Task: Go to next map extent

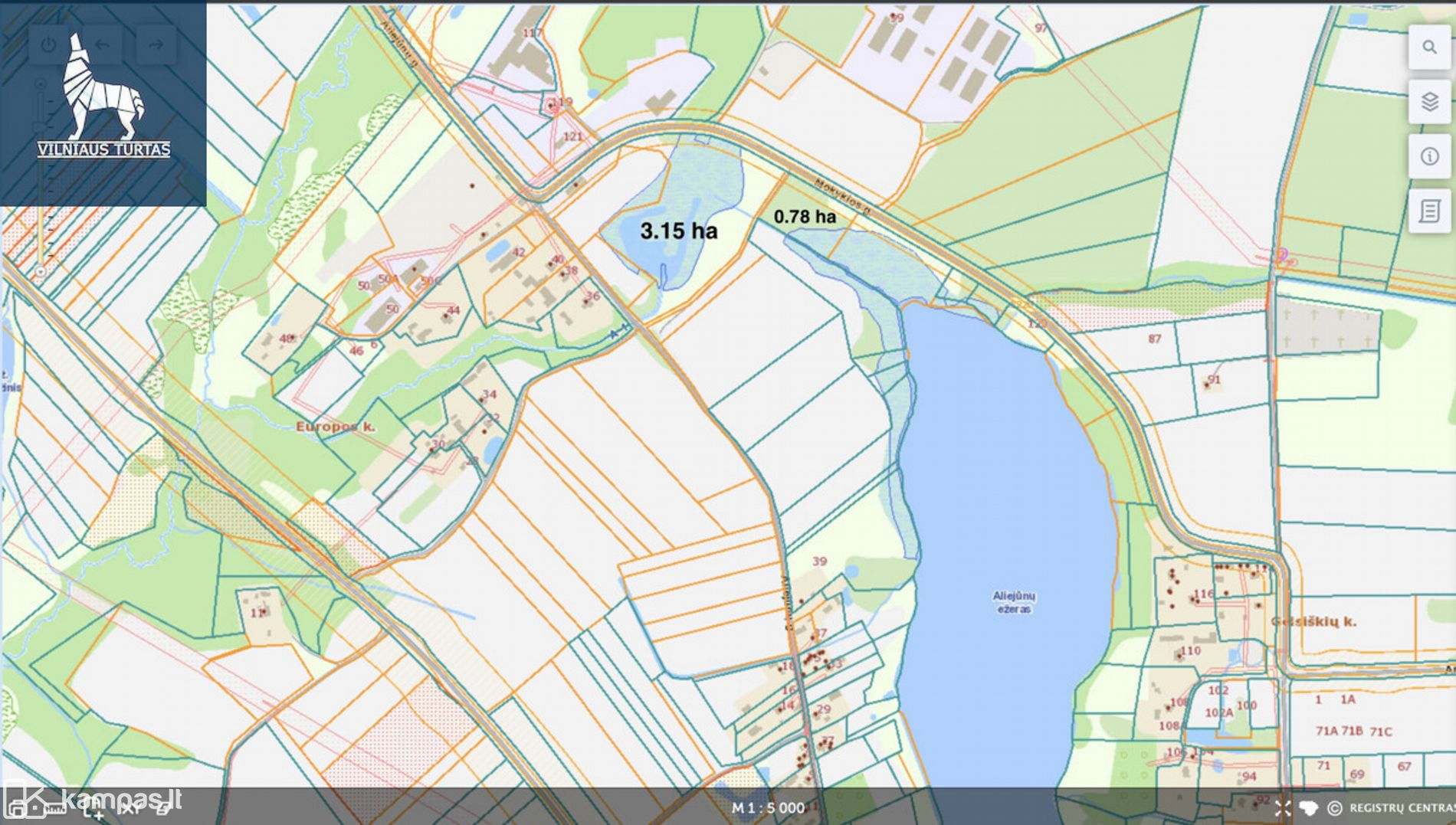Action: pos(156,44)
